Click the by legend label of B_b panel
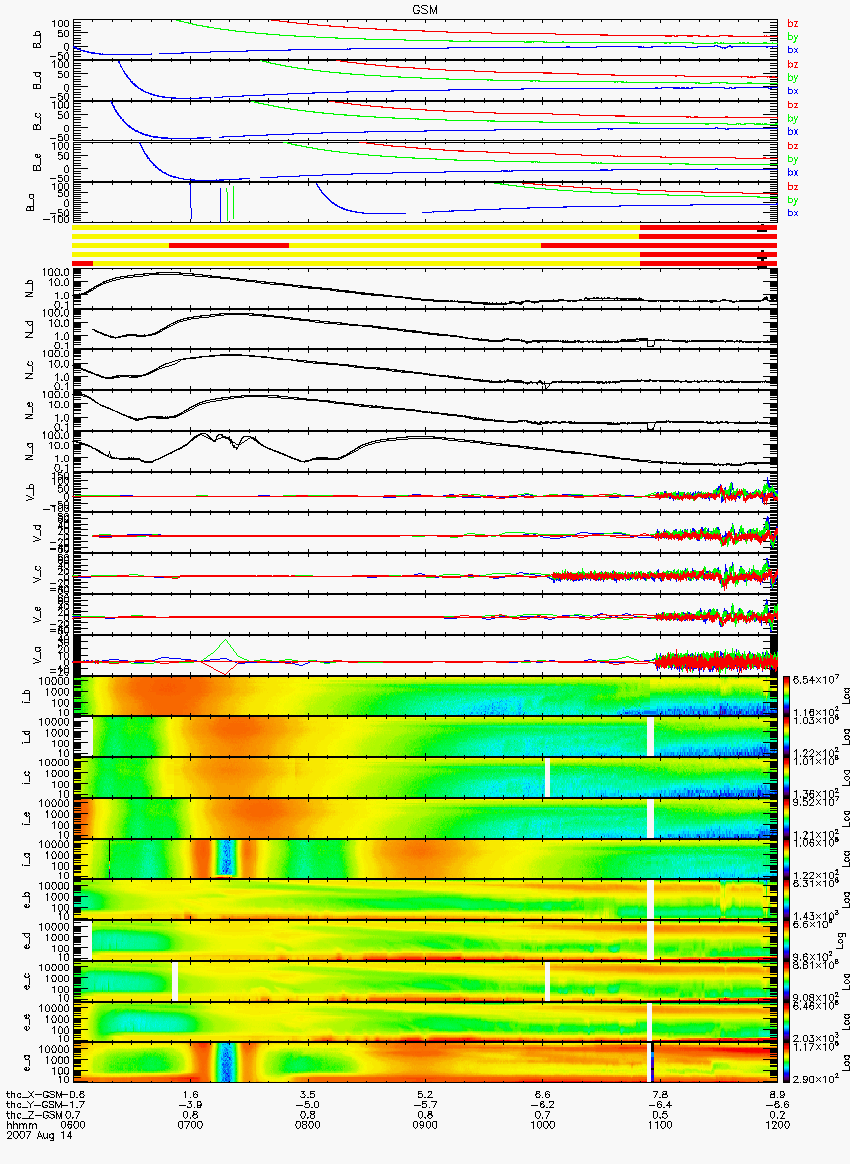The height and width of the screenshot is (1164, 850). (793, 36)
